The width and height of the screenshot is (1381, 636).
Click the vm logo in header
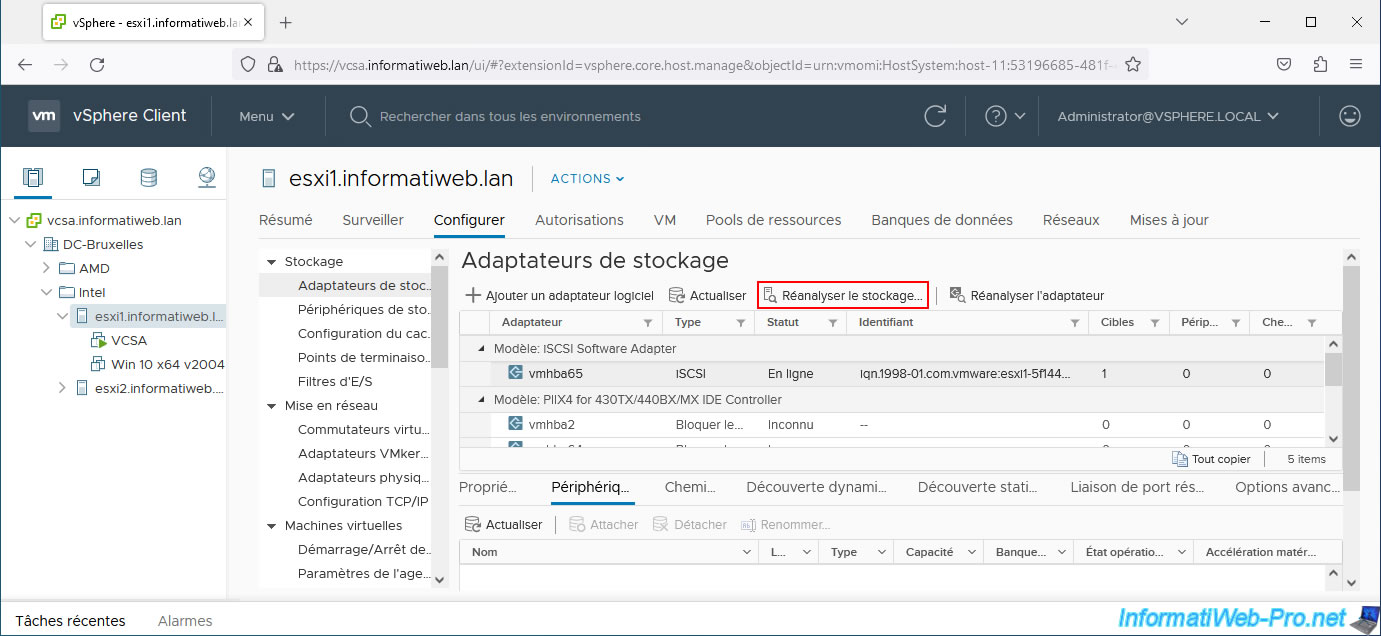tap(44, 116)
